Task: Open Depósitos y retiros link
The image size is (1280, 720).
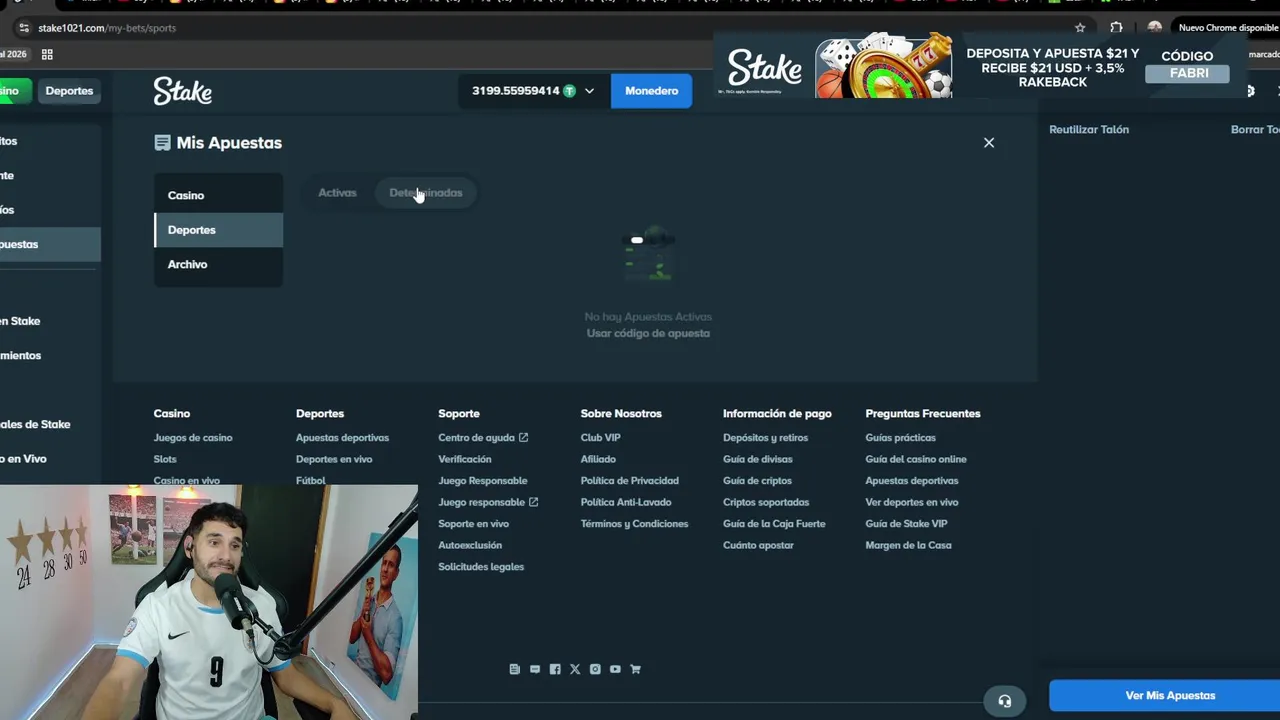Action: click(x=765, y=438)
